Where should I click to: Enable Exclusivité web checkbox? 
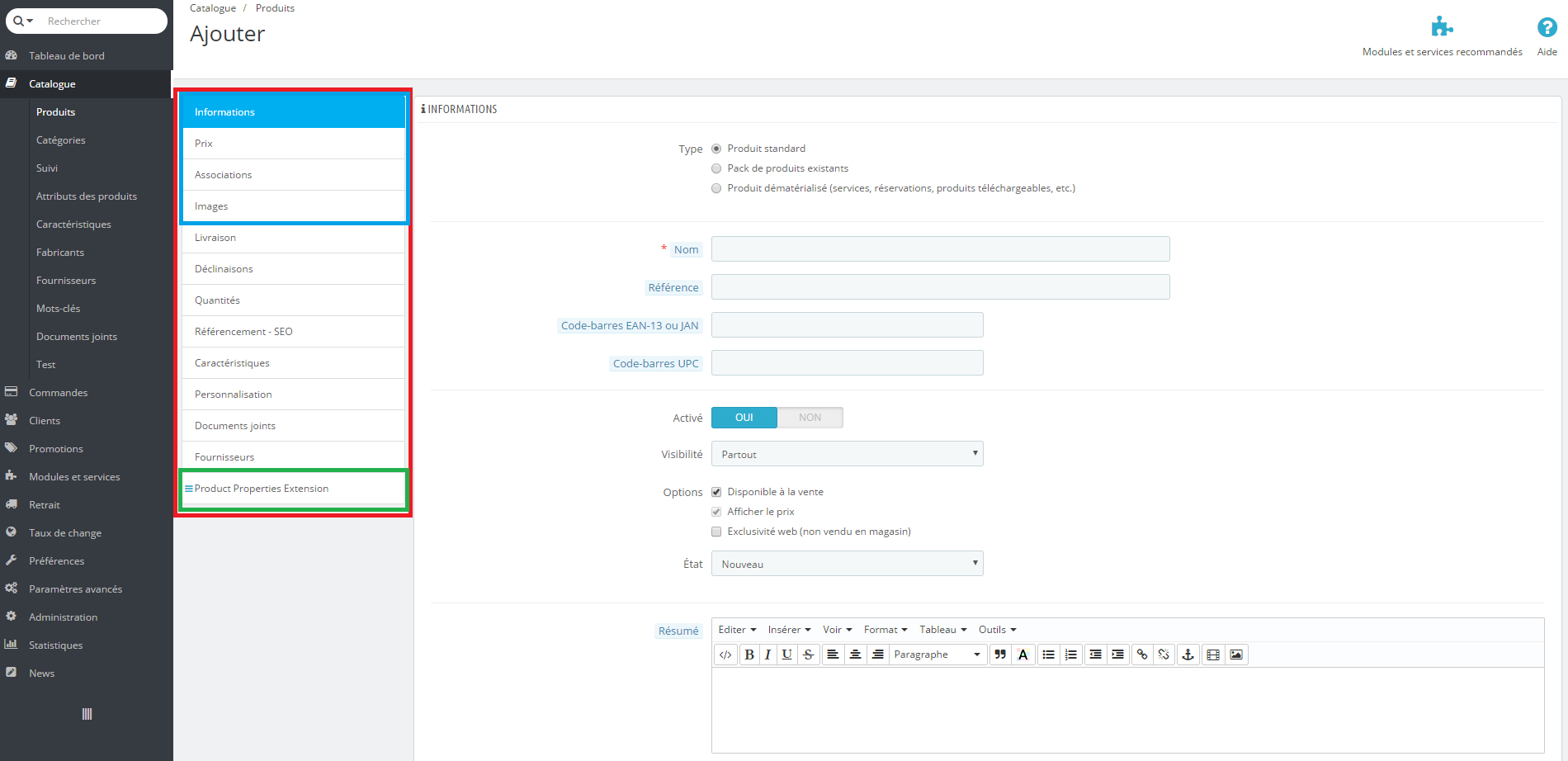(x=716, y=532)
